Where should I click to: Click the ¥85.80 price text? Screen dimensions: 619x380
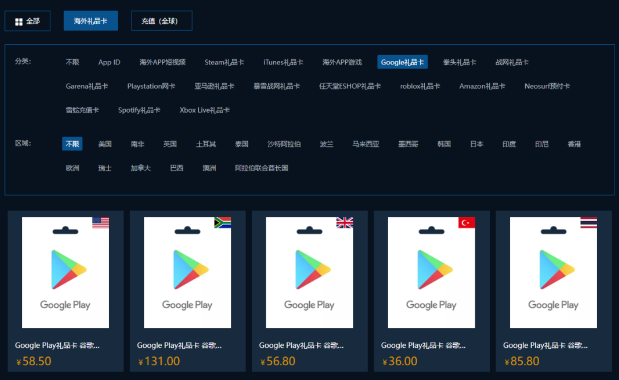tap(521, 361)
